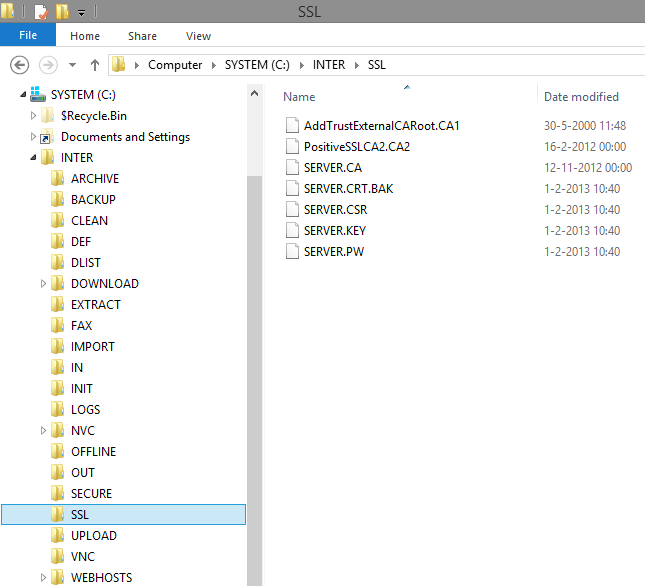Viewport: 645px width, 586px height.
Task: Click the Forward navigation arrow
Action: pyautogui.click(x=48, y=65)
